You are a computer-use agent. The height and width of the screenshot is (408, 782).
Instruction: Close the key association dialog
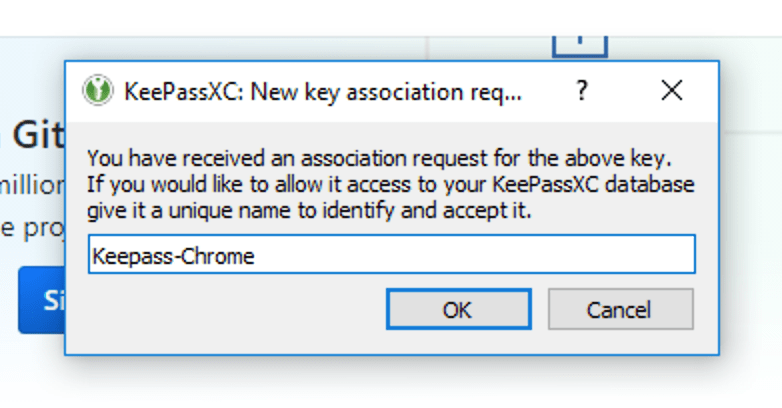[x=672, y=92]
